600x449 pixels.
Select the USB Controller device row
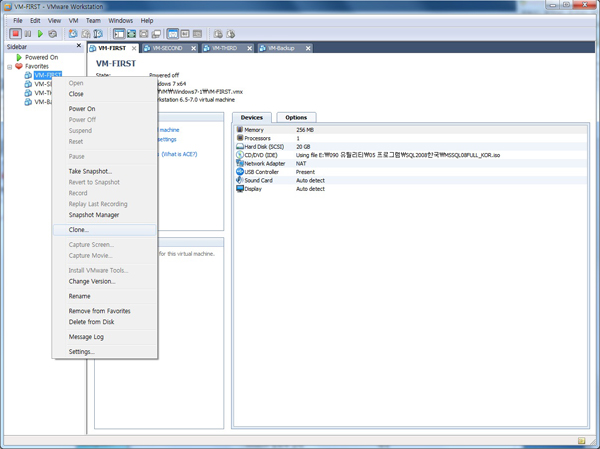[411, 172]
